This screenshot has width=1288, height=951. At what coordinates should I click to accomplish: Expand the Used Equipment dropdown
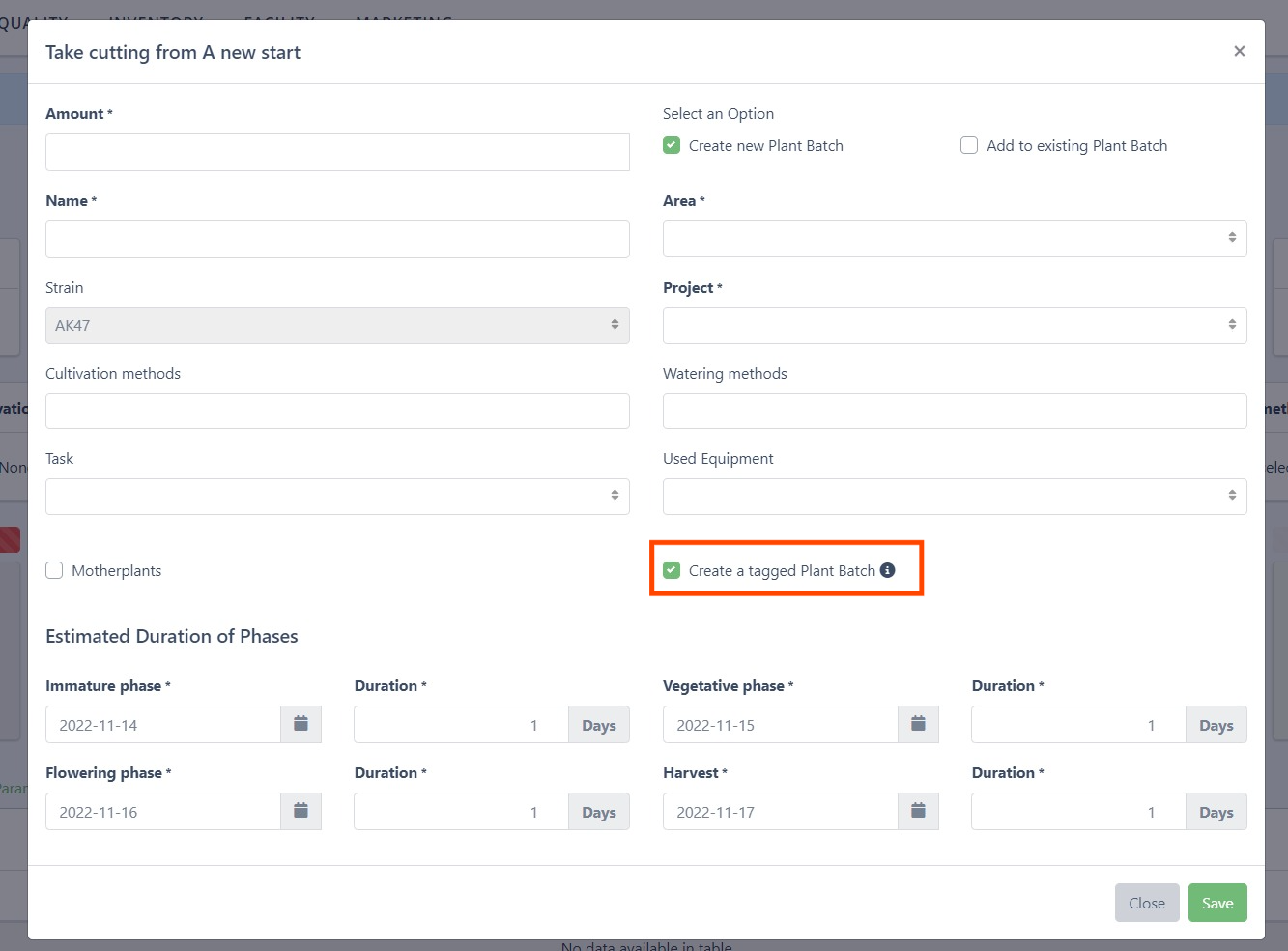click(954, 497)
